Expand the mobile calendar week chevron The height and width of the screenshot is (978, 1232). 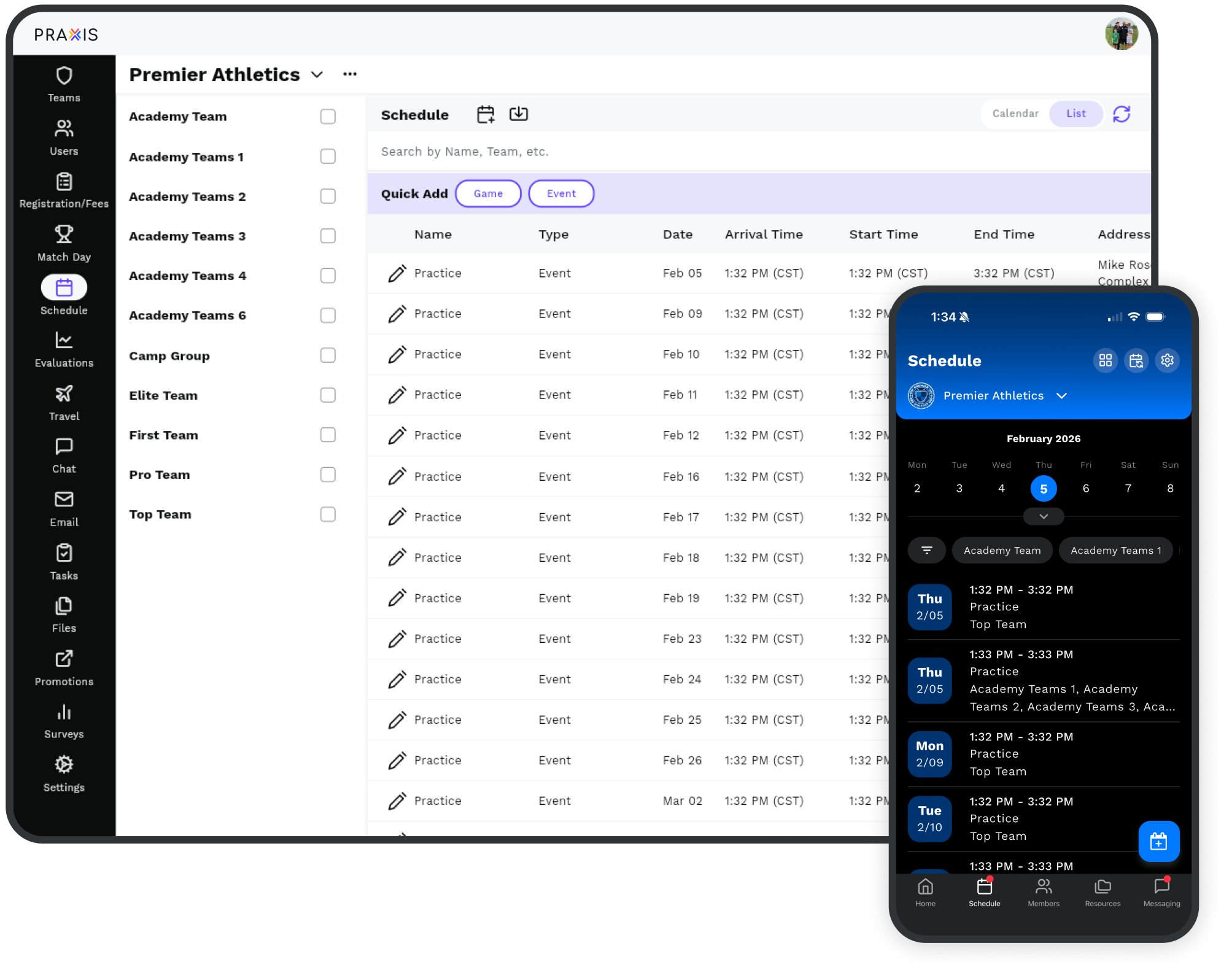(1044, 516)
